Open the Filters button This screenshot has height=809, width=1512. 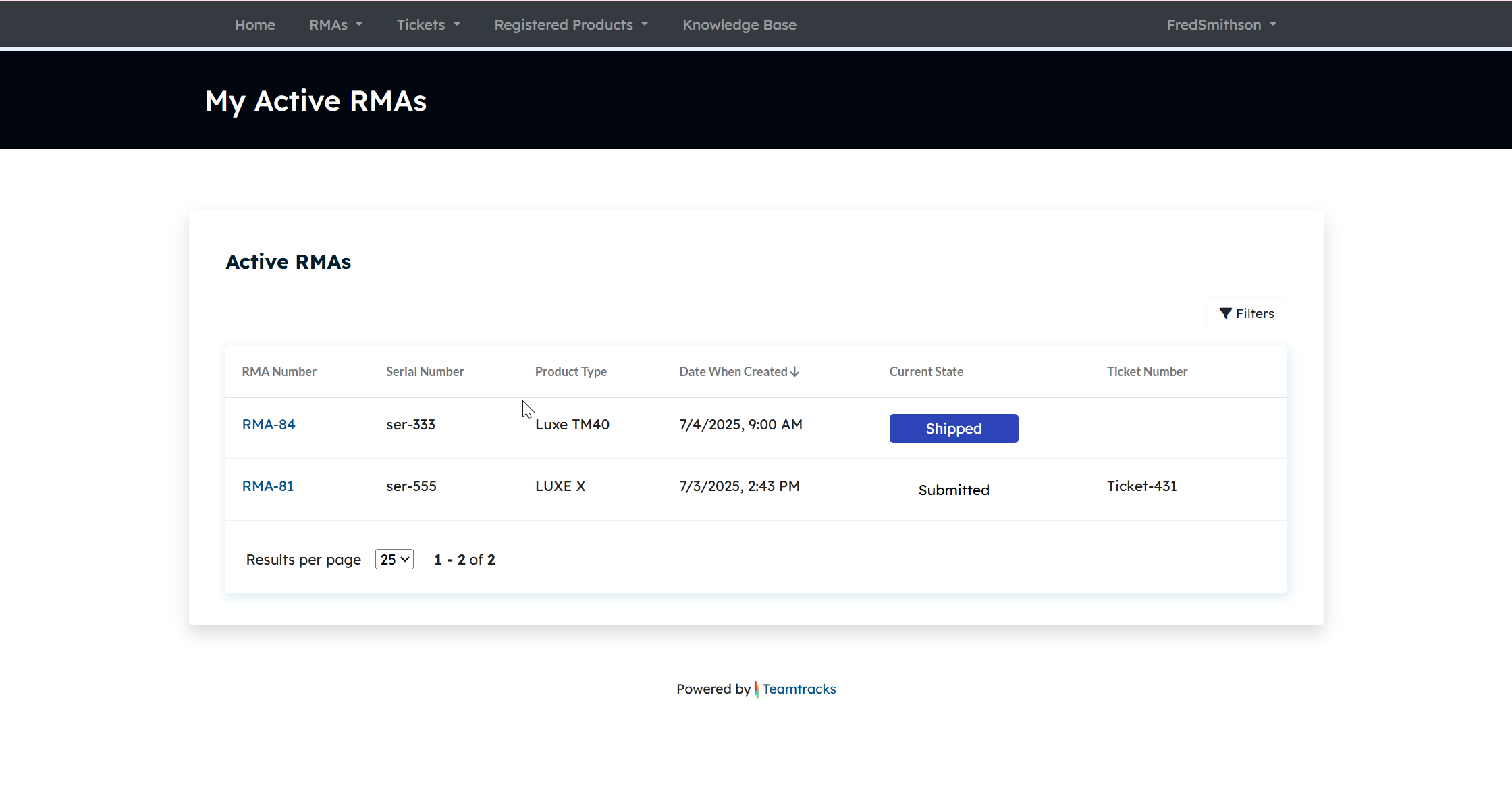(x=1247, y=313)
